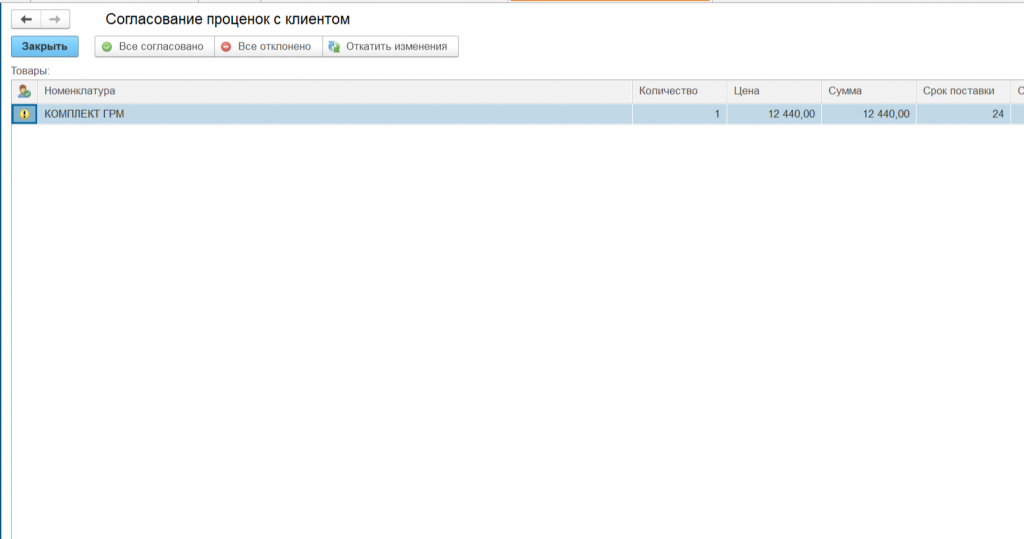This screenshot has width=1024, height=539.
Task: Click the status icon column header
Action: (x=24, y=91)
